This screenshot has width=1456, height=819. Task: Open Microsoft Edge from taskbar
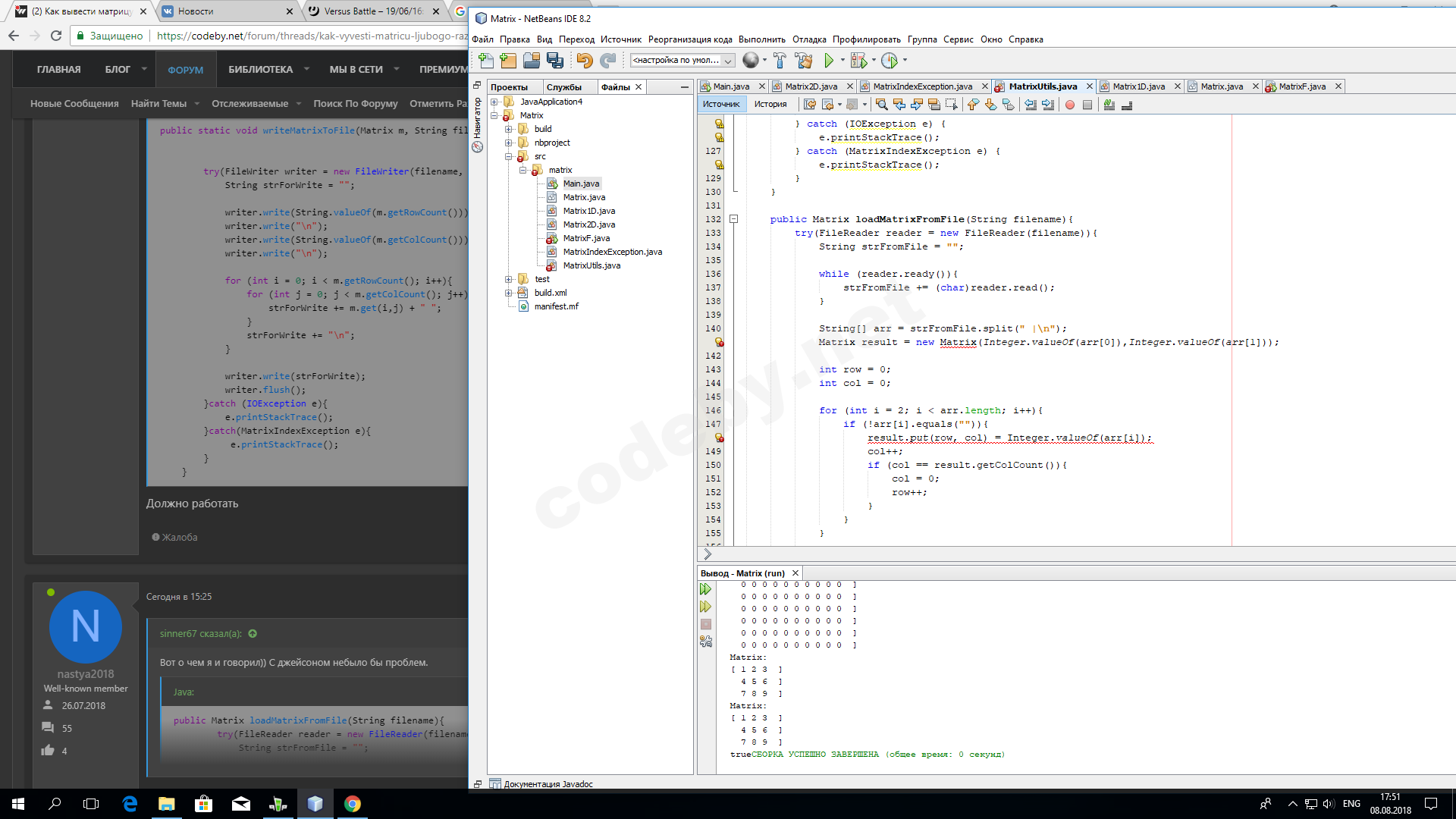(130, 804)
